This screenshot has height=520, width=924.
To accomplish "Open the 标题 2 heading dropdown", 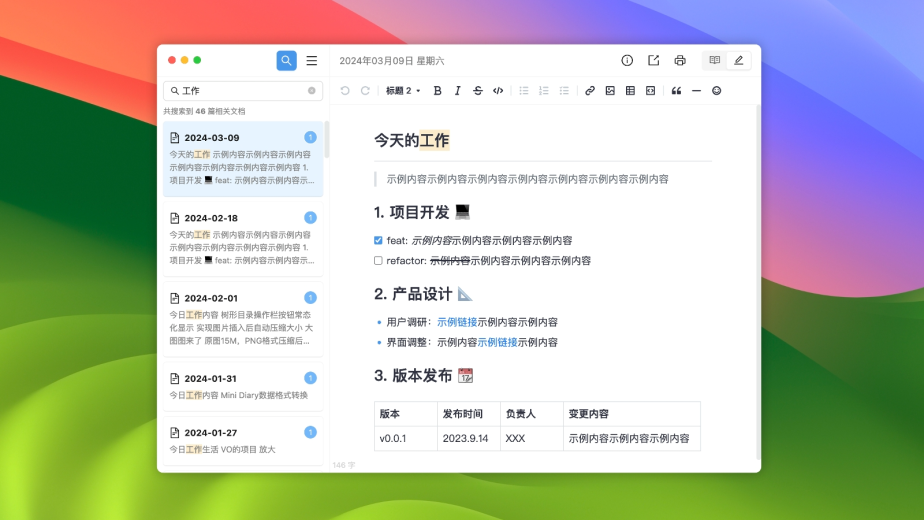I will click(403, 91).
